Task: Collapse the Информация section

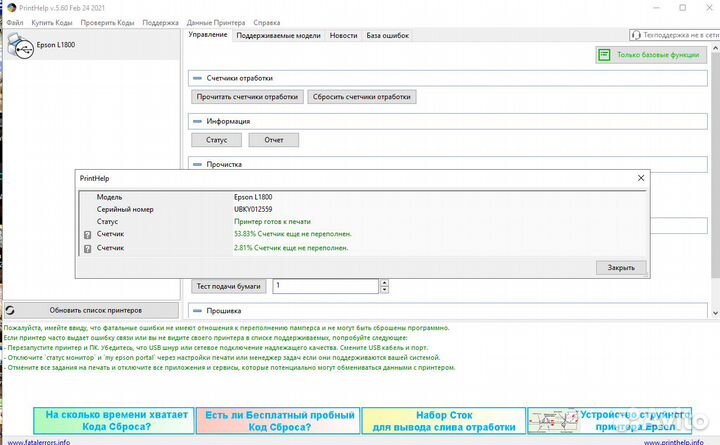Action: coord(197,121)
